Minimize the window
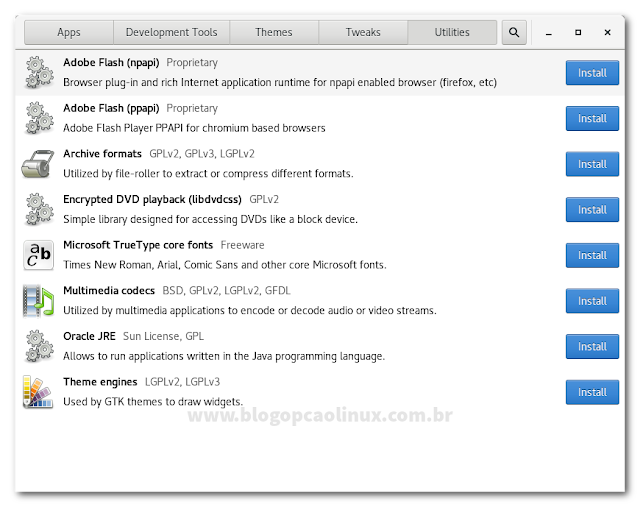Image resolution: width=640 pixels, height=507 pixels. [549, 33]
